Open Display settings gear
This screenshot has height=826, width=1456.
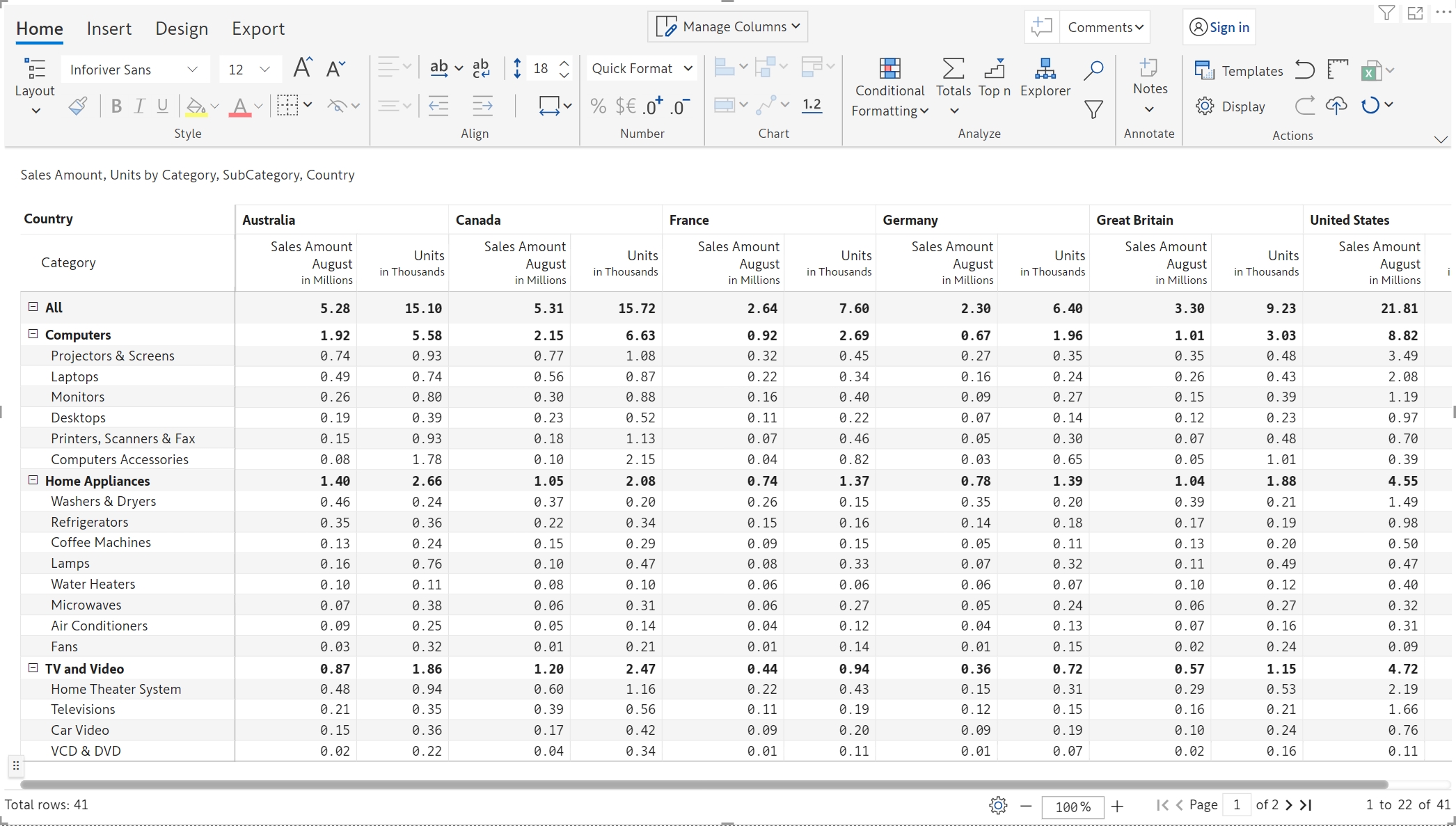[x=1205, y=106]
